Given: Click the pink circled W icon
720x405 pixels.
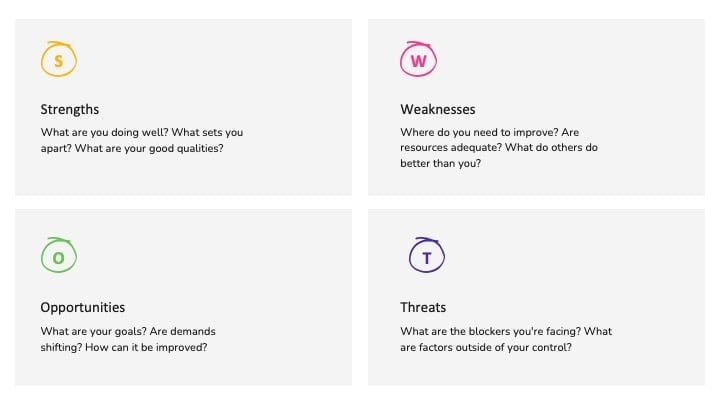Looking at the screenshot, I should coord(418,59).
